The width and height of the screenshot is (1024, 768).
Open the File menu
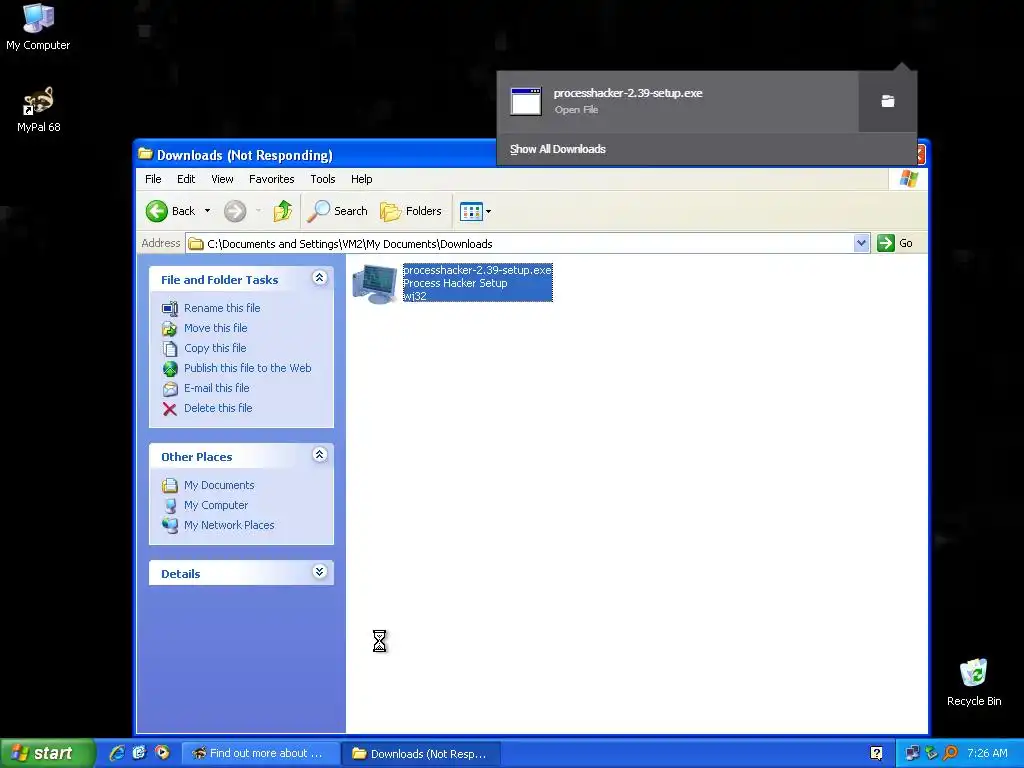point(153,179)
